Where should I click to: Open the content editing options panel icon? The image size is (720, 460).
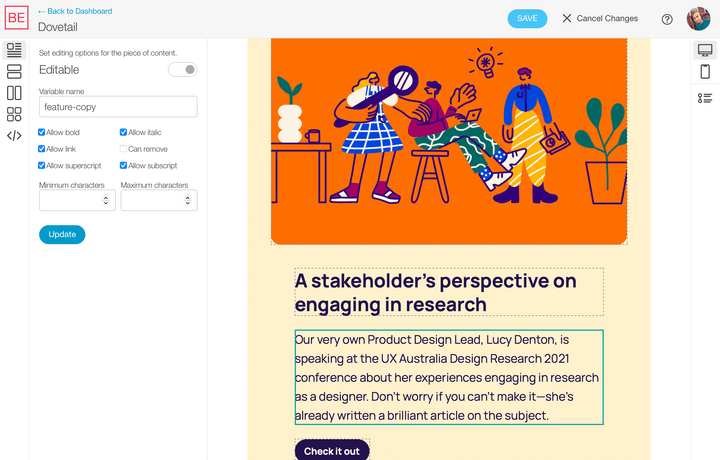coord(14,49)
